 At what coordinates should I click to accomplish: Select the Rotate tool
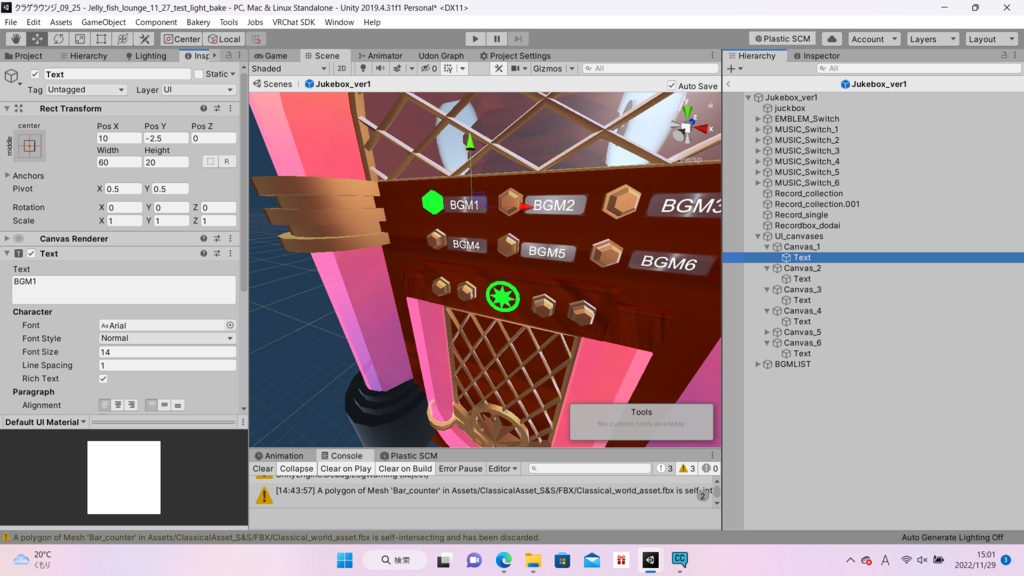coord(58,39)
